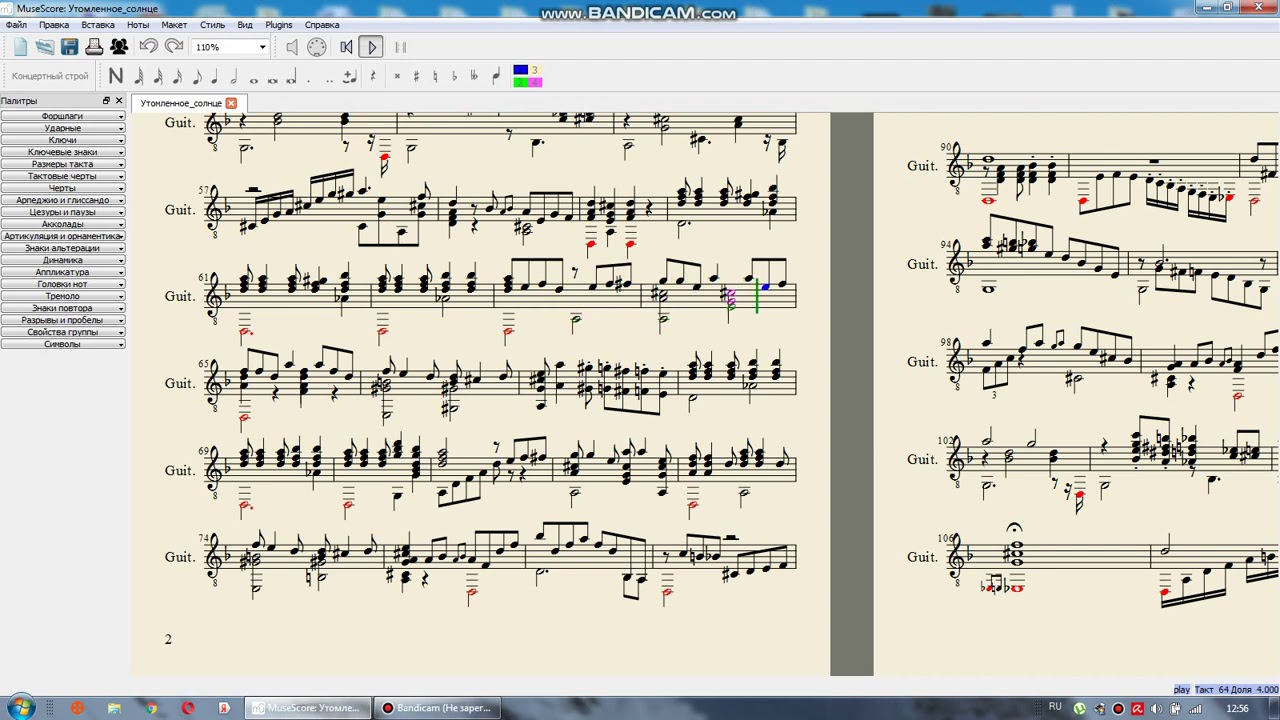This screenshot has height=720, width=1280.
Task: Expand the Размеры такта palette
Action: pyautogui.click(x=63, y=164)
